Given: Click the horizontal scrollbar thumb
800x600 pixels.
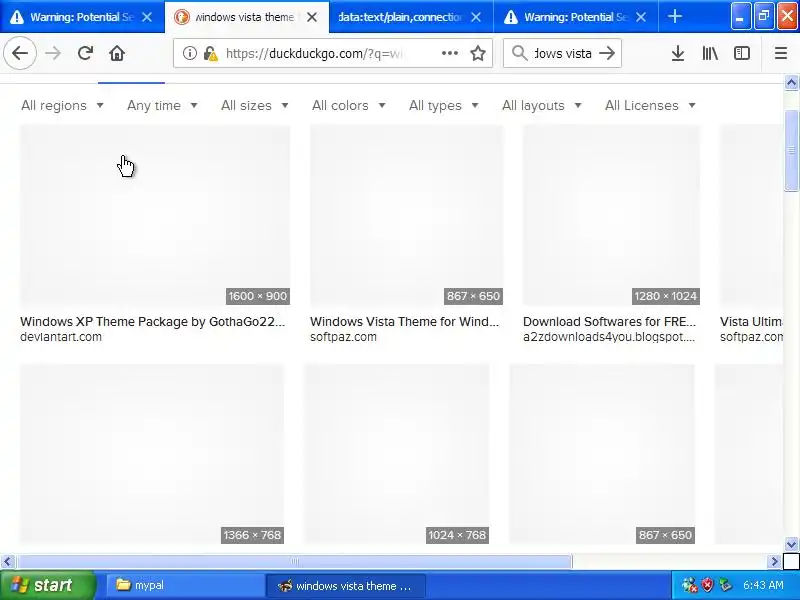Looking at the screenshot, I should coord(294,562).
